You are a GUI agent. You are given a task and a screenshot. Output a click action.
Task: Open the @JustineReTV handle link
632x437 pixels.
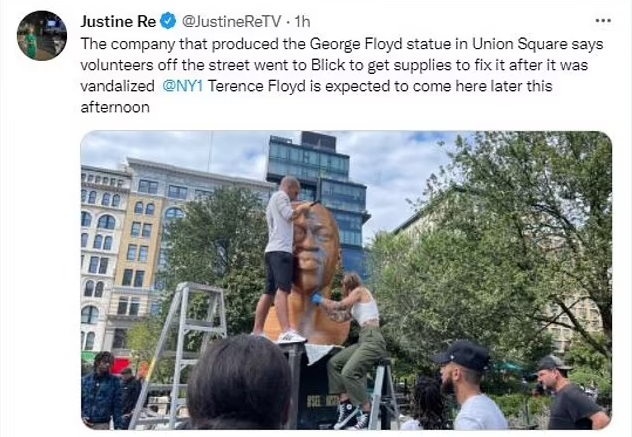coord(231,21)
